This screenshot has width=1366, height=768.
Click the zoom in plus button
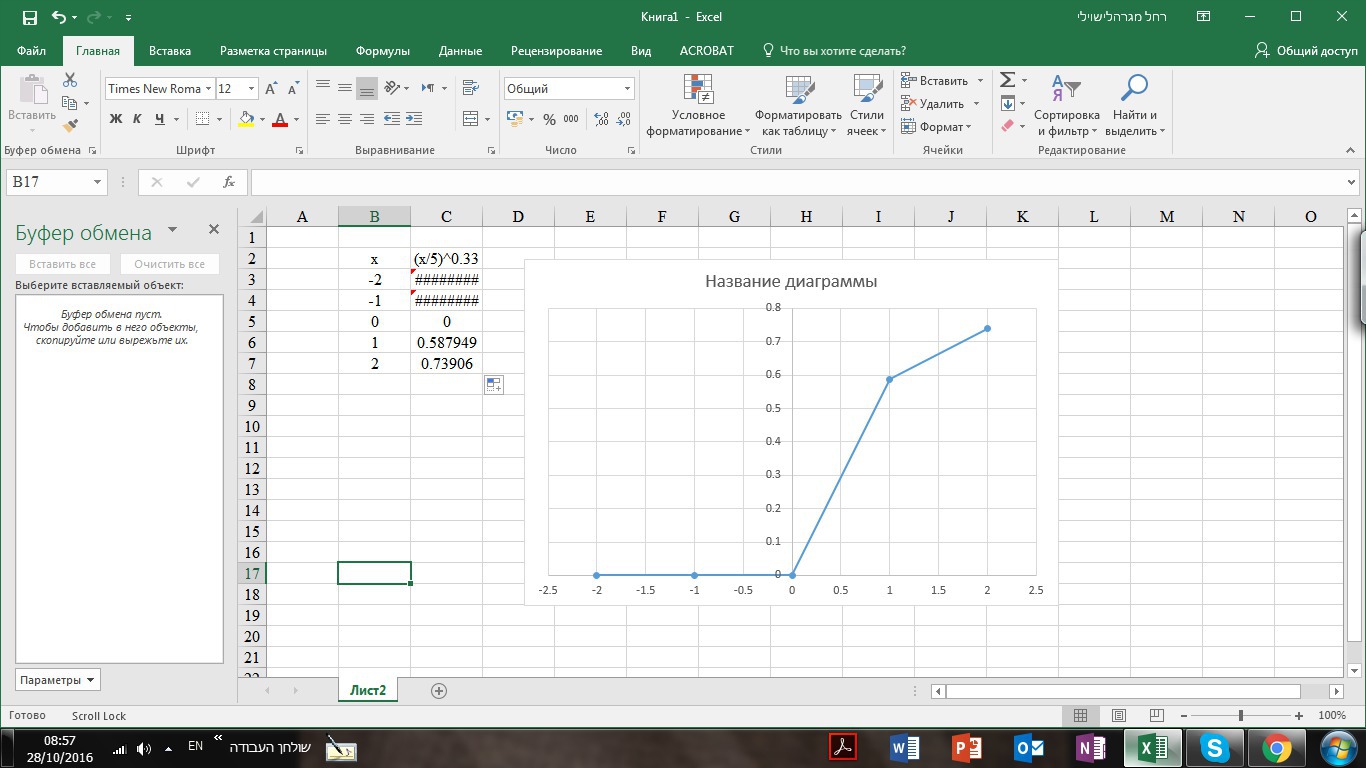tap(1298, 716)
